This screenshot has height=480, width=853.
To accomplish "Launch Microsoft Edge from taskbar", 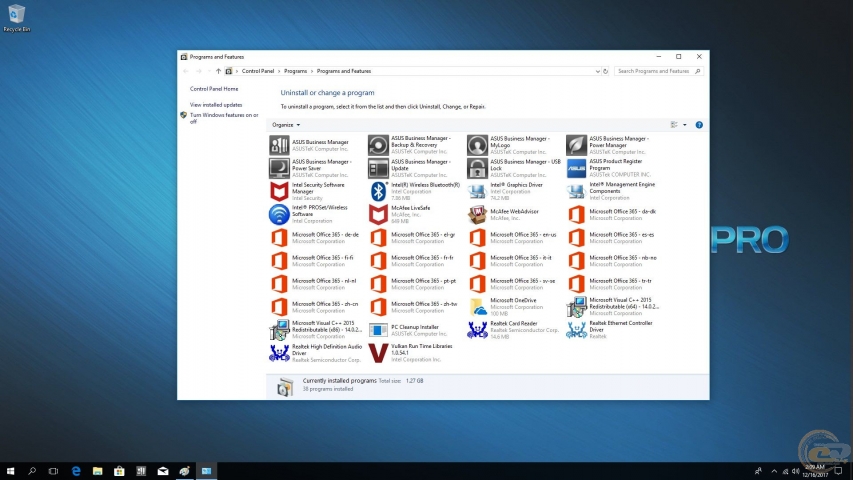I will [76, 471].
